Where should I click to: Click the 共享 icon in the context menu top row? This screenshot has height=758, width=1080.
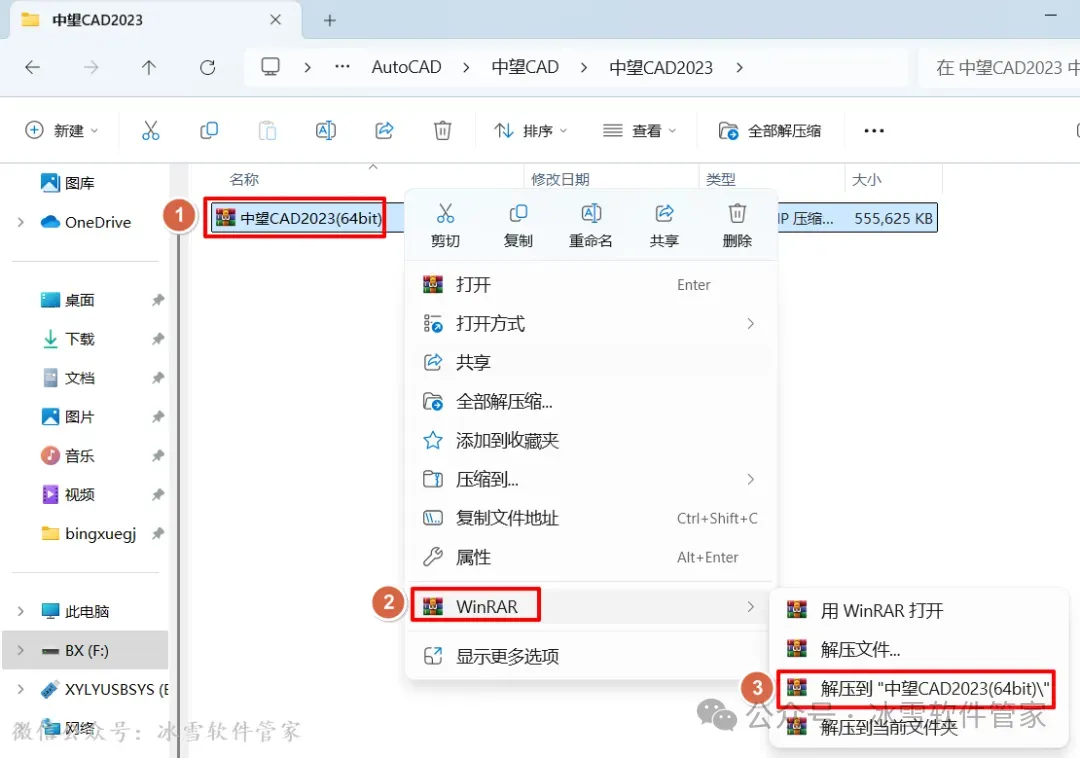pyautogui.click(x=664, y=213)
